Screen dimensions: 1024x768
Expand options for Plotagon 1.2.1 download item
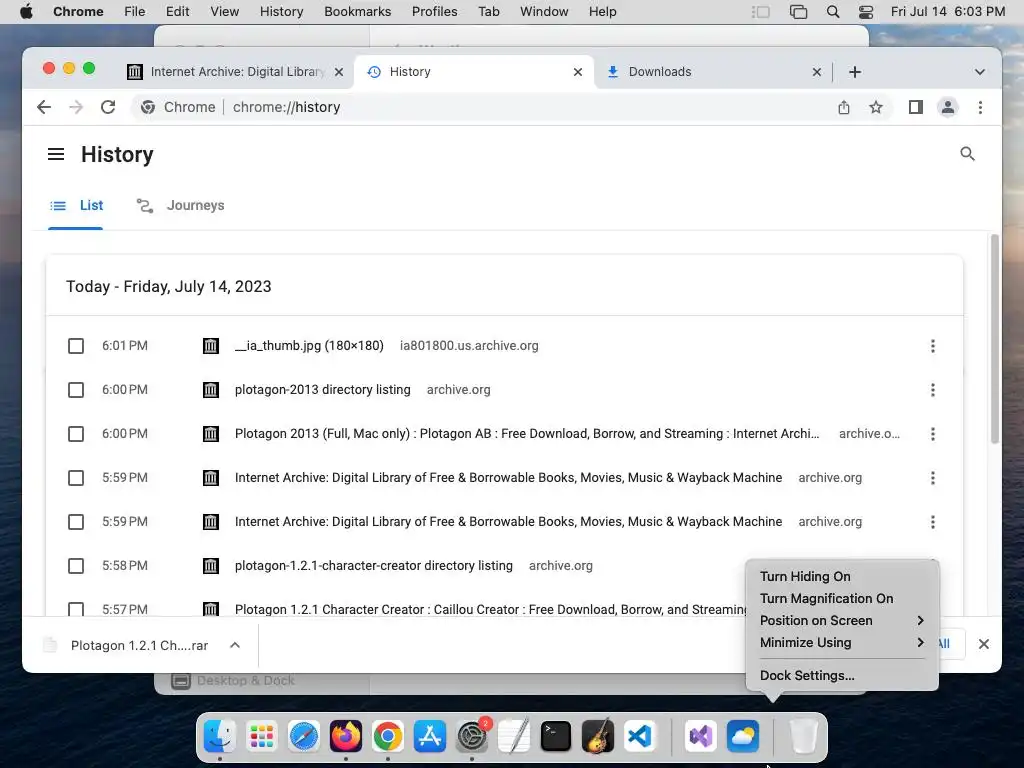coord(235,645)
